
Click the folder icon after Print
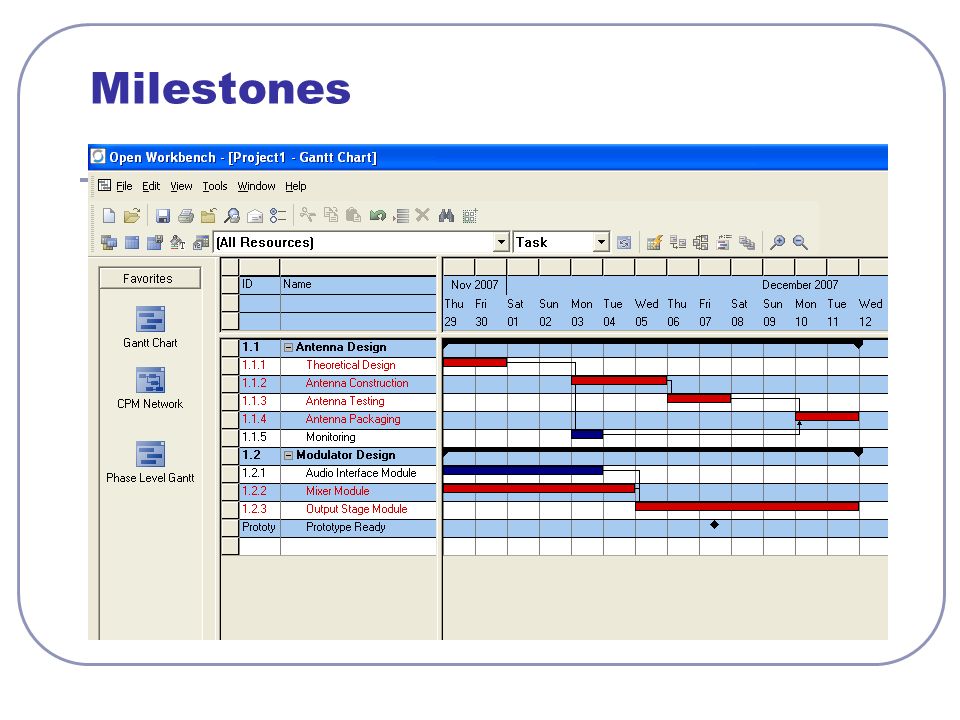pyautogui.click(x=209, y=216)
